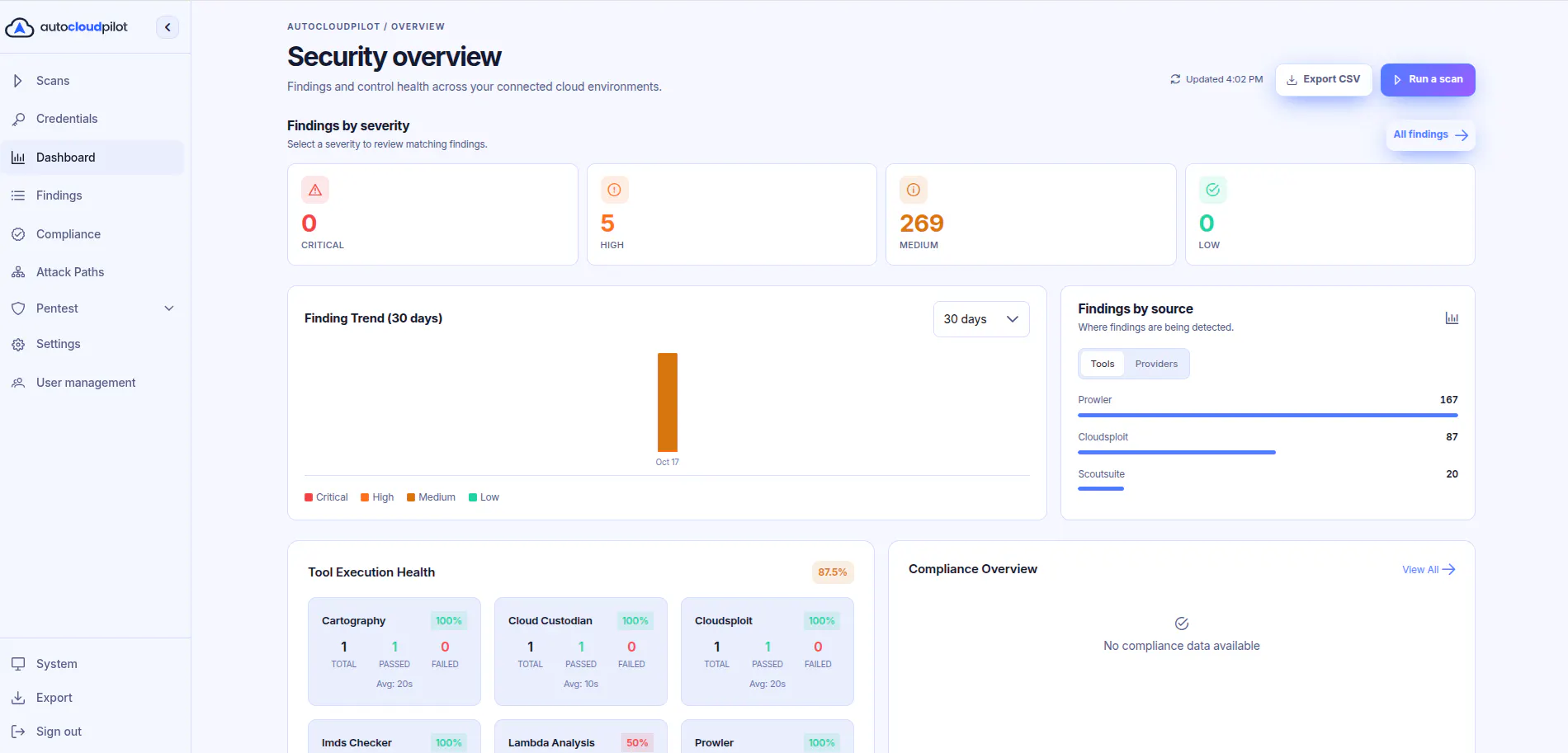The width and height of the screenshot is (1568, 753).
Task: Click the System monitor icon
Action: (18, 664)
